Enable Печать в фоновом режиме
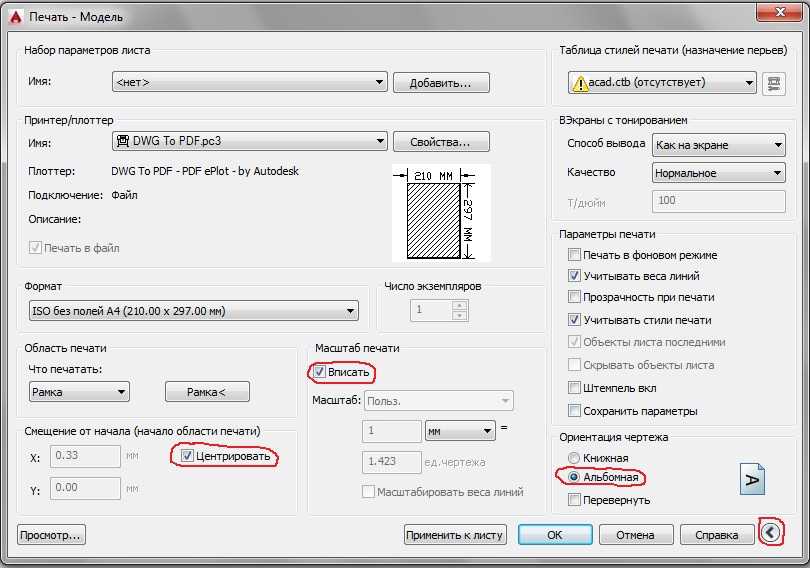 click(574, 255)
